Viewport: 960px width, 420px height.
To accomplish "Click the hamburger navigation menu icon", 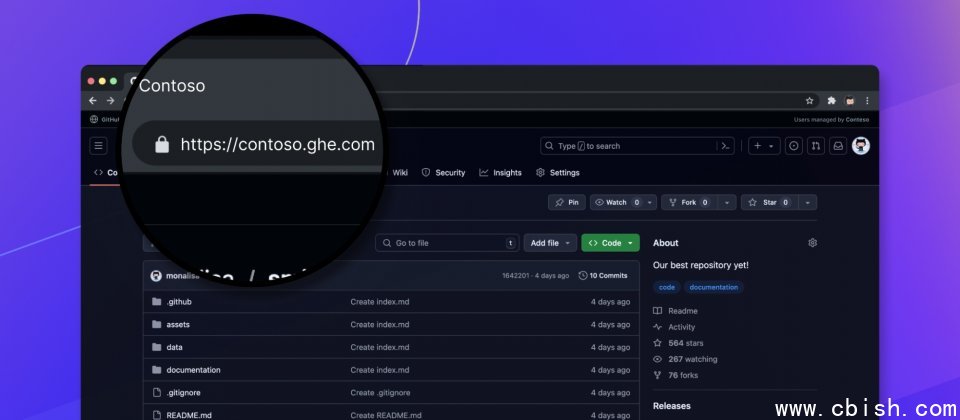I will pyautogui.click(x=98, y=146).
